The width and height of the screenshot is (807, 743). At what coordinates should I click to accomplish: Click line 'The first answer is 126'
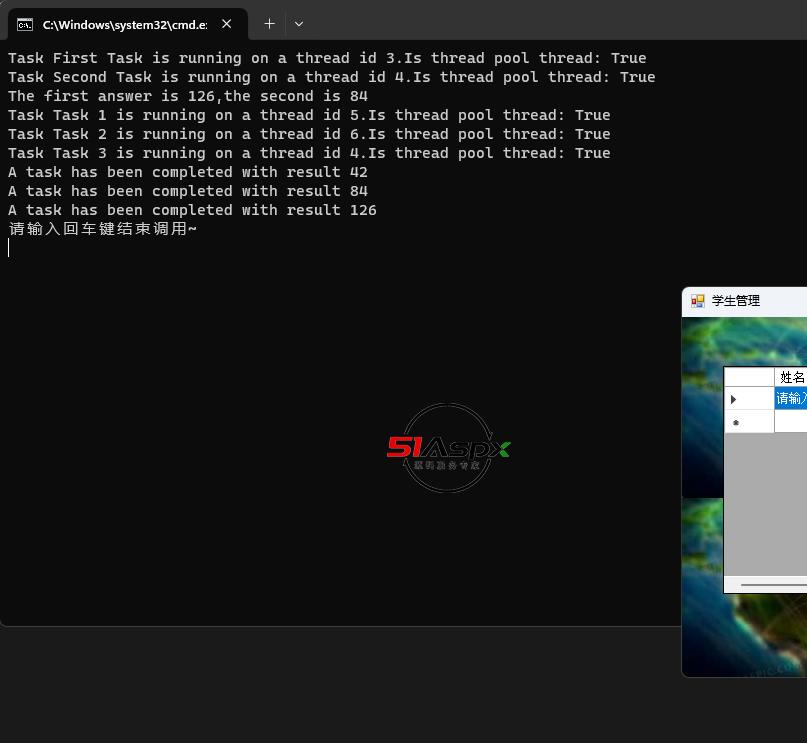188,96
